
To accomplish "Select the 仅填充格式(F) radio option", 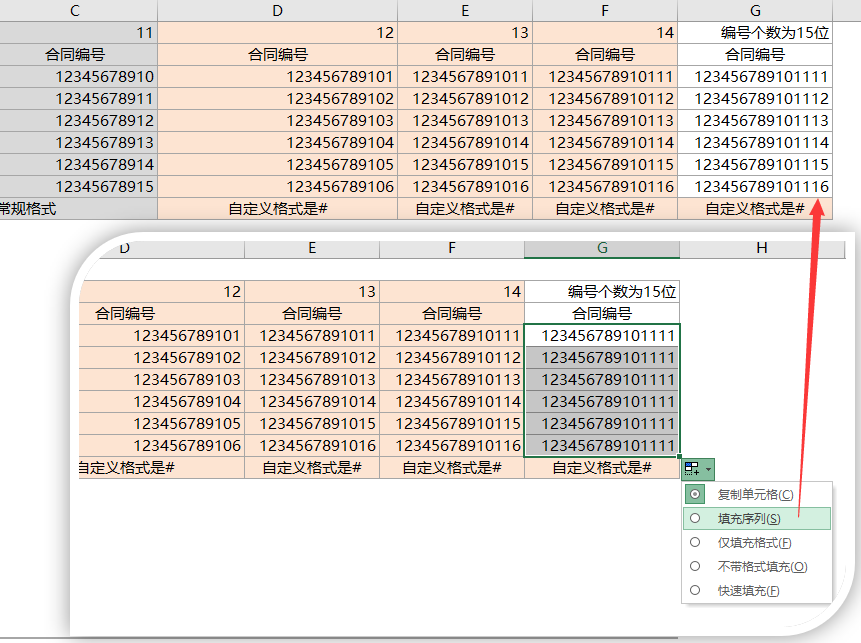I will point(757,543).
